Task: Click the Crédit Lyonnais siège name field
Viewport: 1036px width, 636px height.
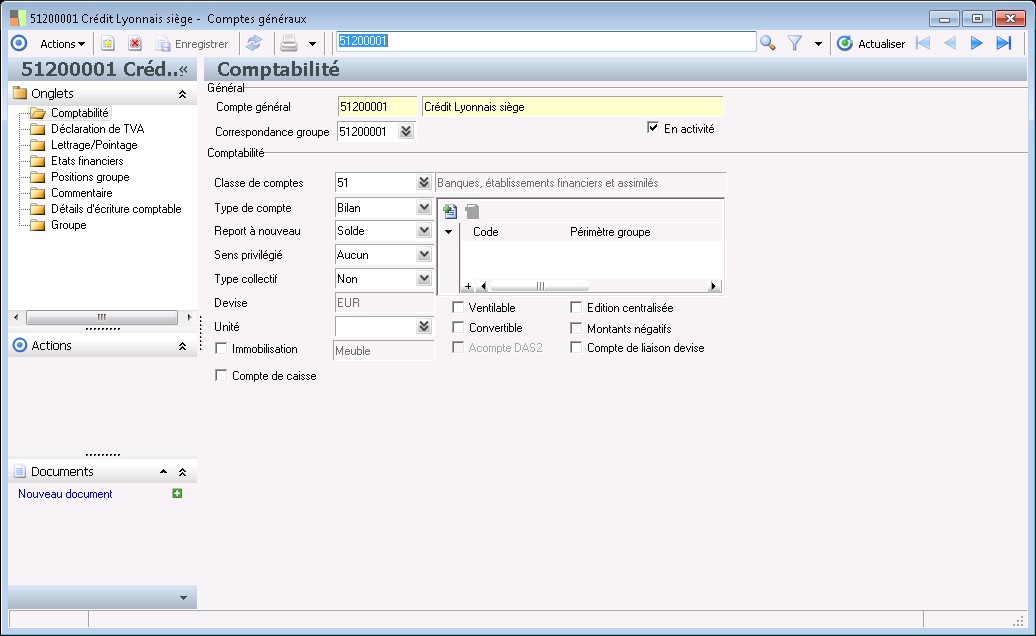Action: [572, 107]
